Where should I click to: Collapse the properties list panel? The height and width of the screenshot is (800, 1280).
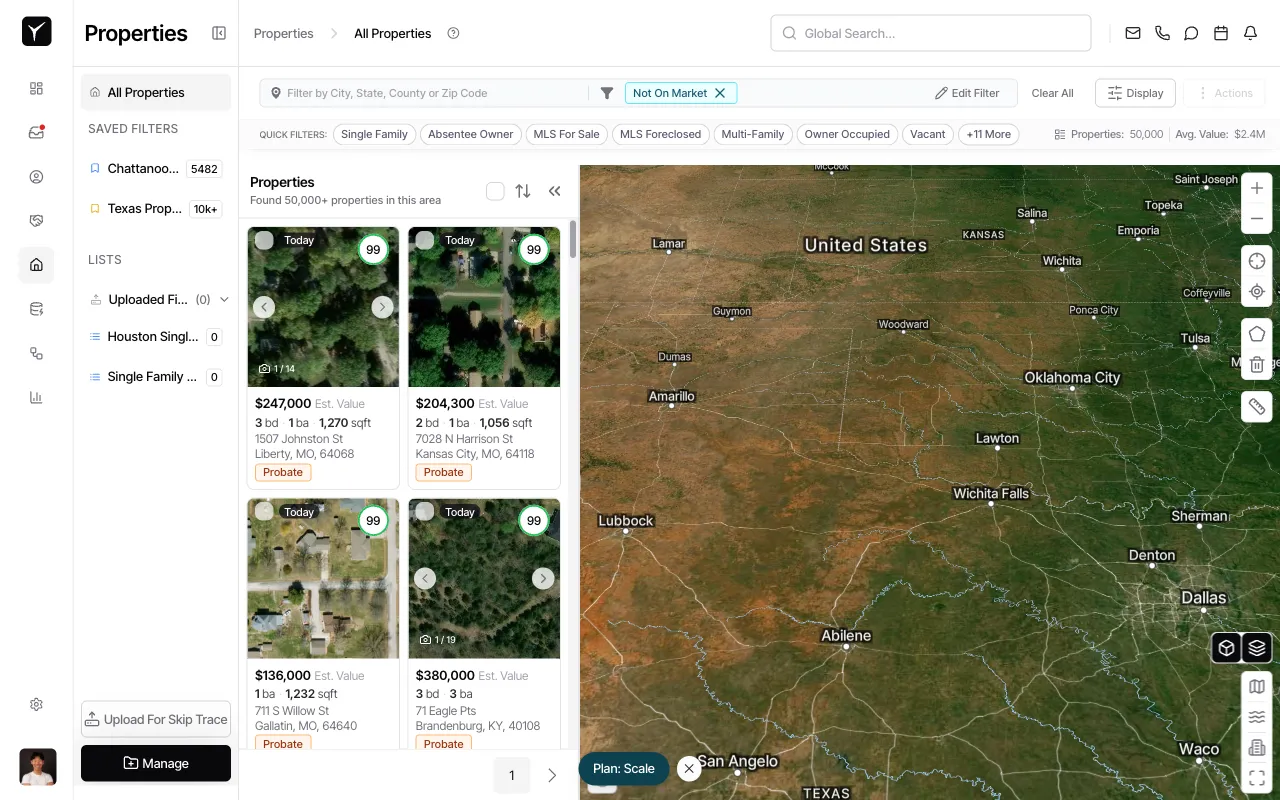click(x=554, y=191)
